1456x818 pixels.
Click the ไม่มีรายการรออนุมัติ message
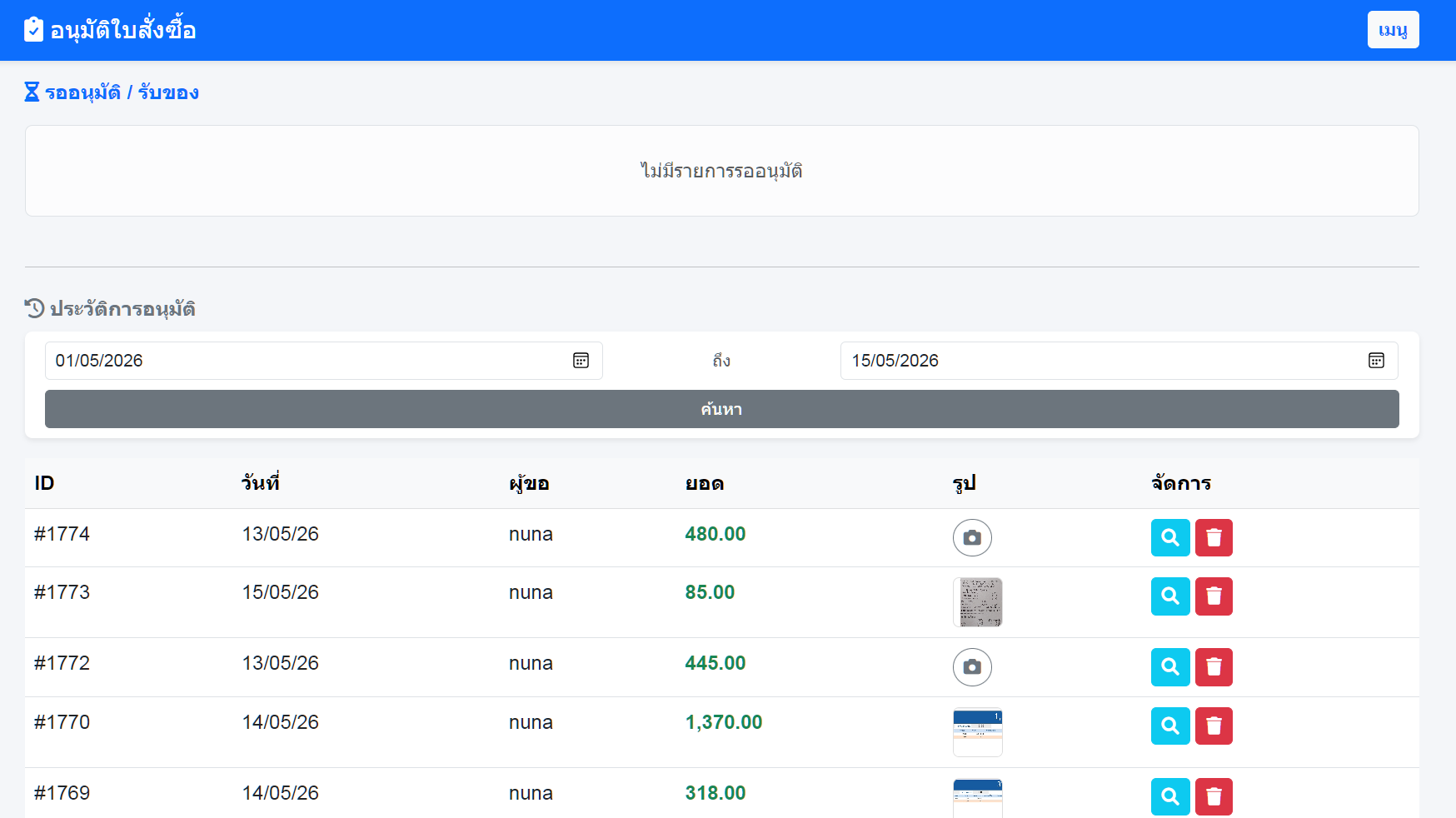pyautogui.click(x=721, y=171)
